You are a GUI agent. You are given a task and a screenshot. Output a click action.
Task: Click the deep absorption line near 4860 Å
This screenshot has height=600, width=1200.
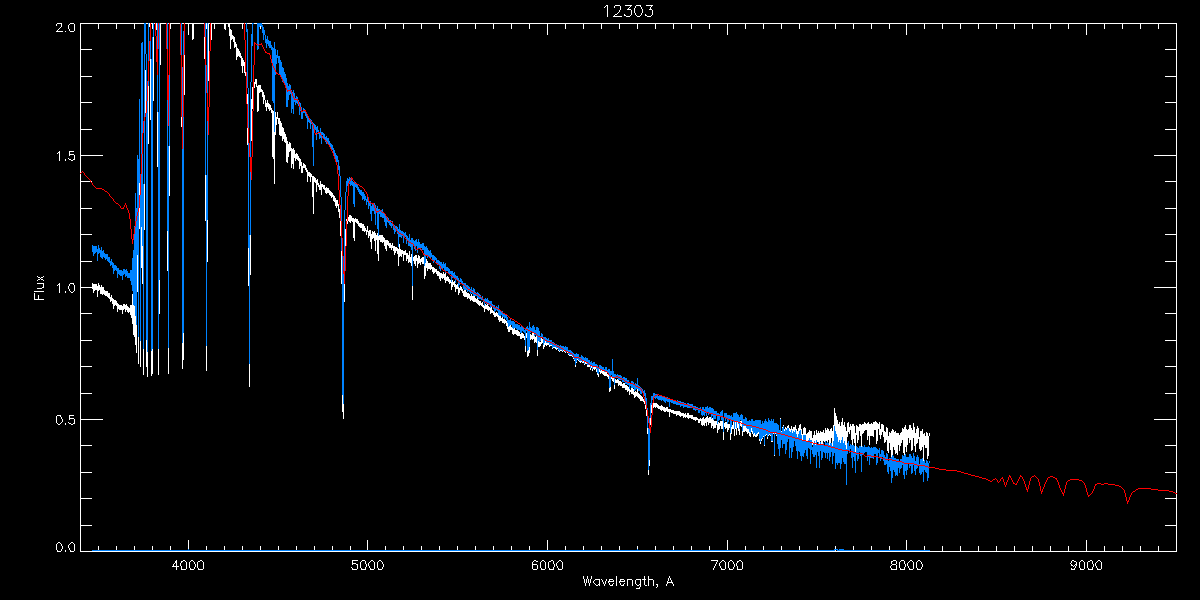(343, 300)
